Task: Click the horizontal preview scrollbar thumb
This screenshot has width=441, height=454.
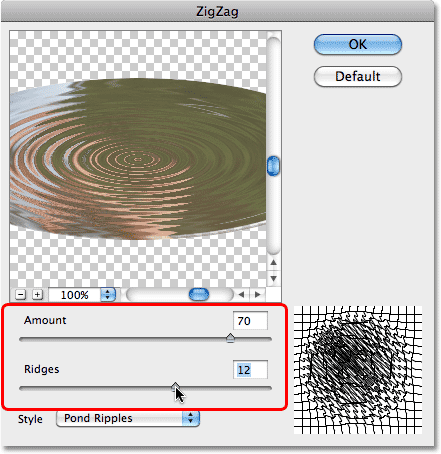Action: [199, 295]
